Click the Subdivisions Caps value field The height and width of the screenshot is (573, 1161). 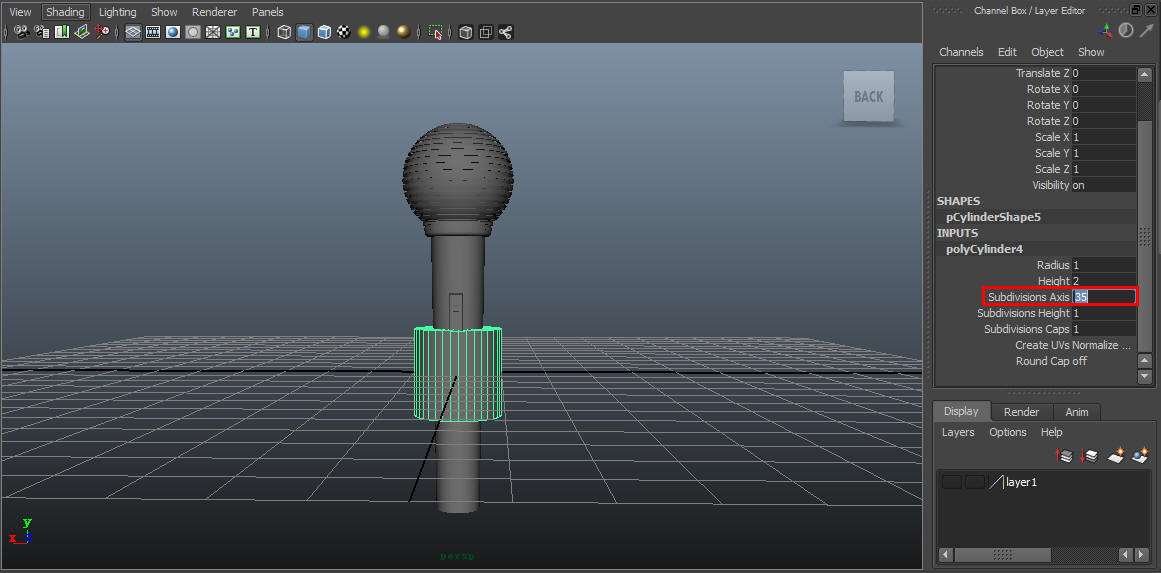click(1103, 329)
